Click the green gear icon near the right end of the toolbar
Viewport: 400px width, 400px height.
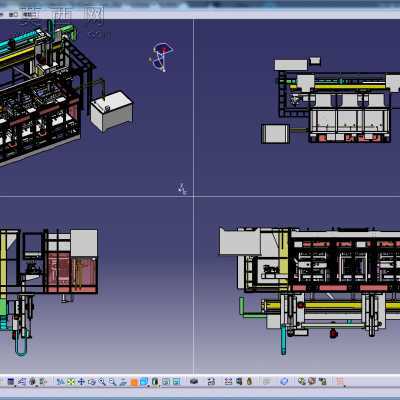tap(302, 381)
